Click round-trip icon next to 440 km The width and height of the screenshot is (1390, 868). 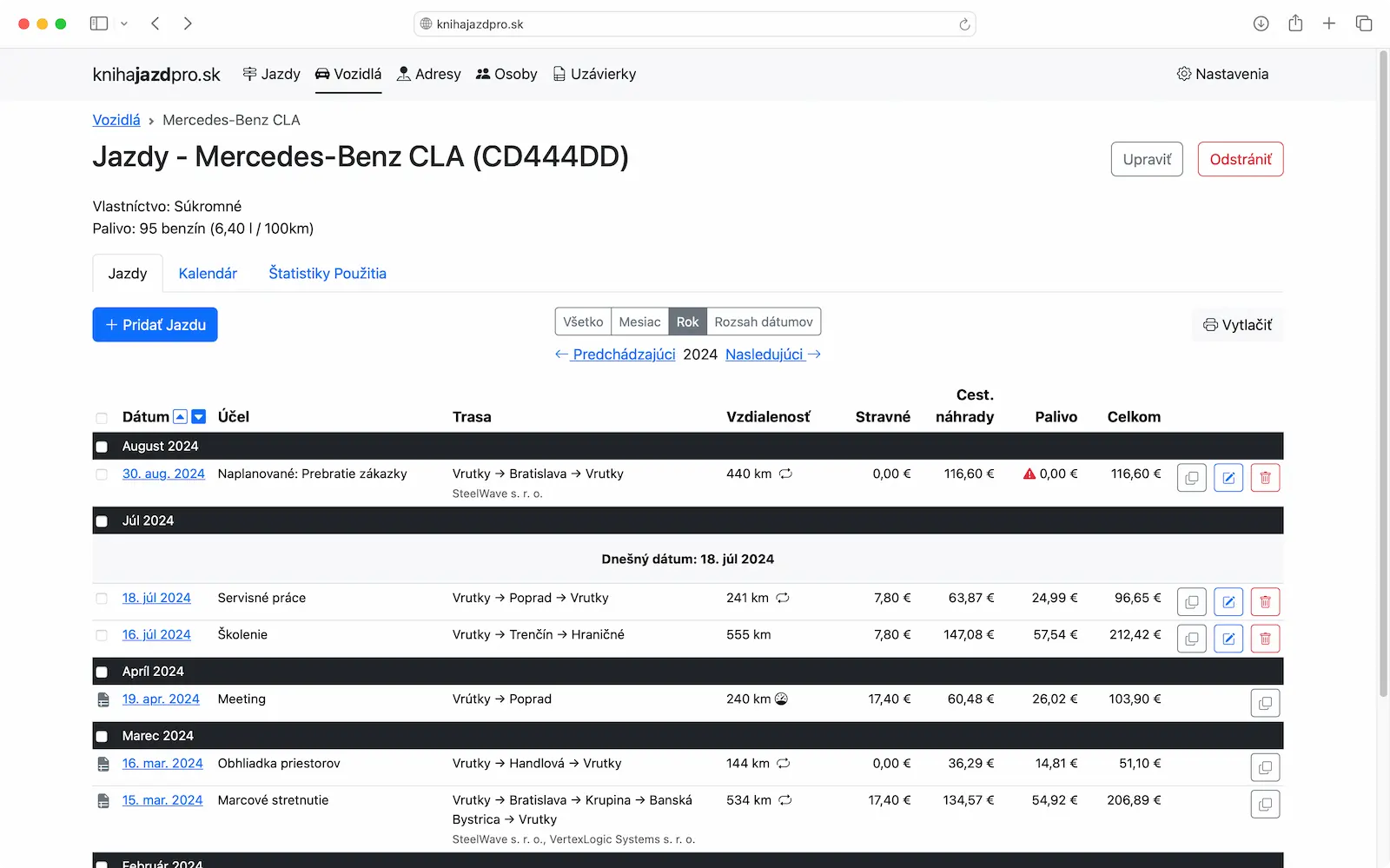pyautogui.click(x=785, y=474)
